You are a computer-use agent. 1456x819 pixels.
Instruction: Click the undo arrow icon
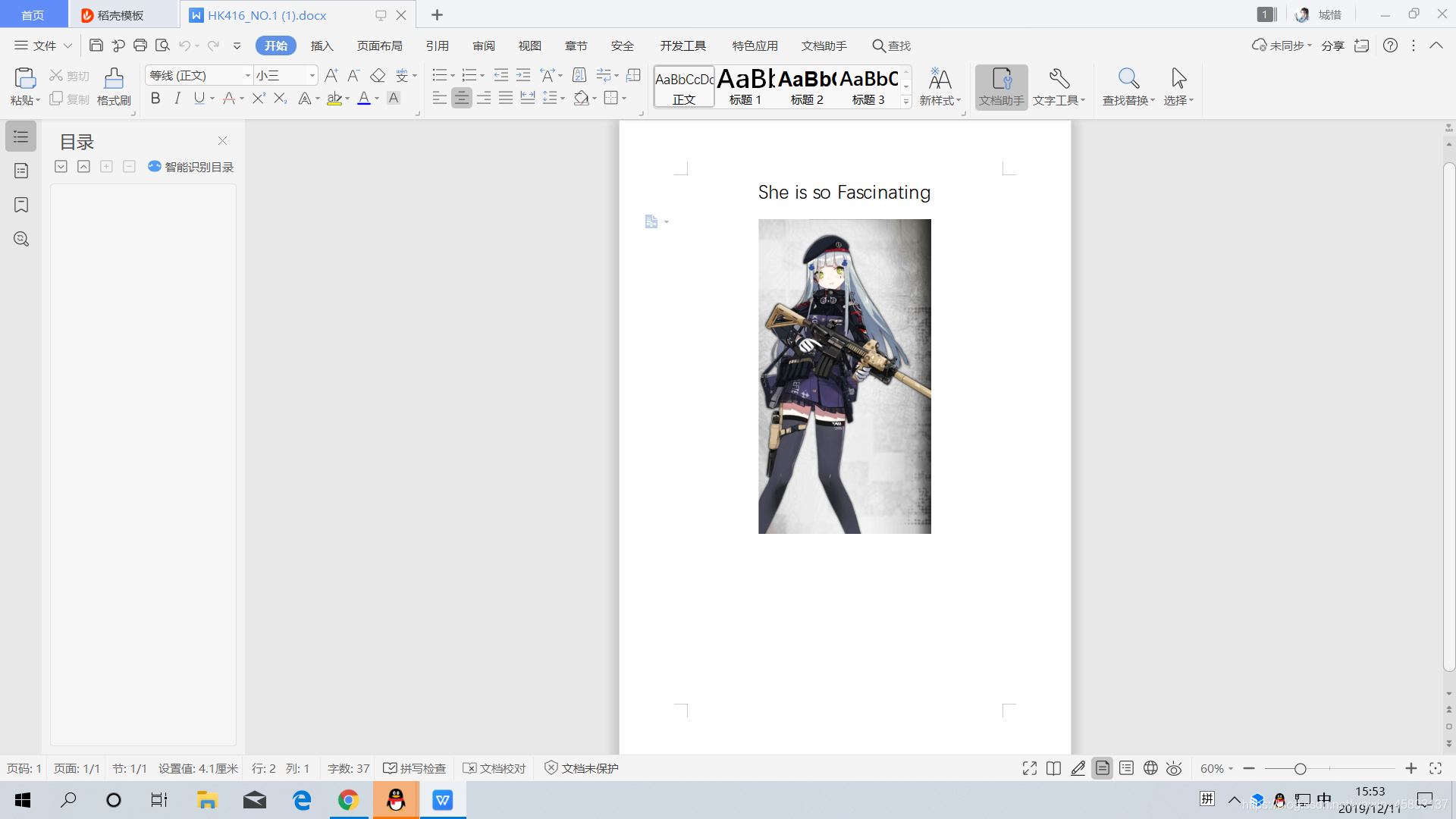pyautogui.click(x=184, y=45)
